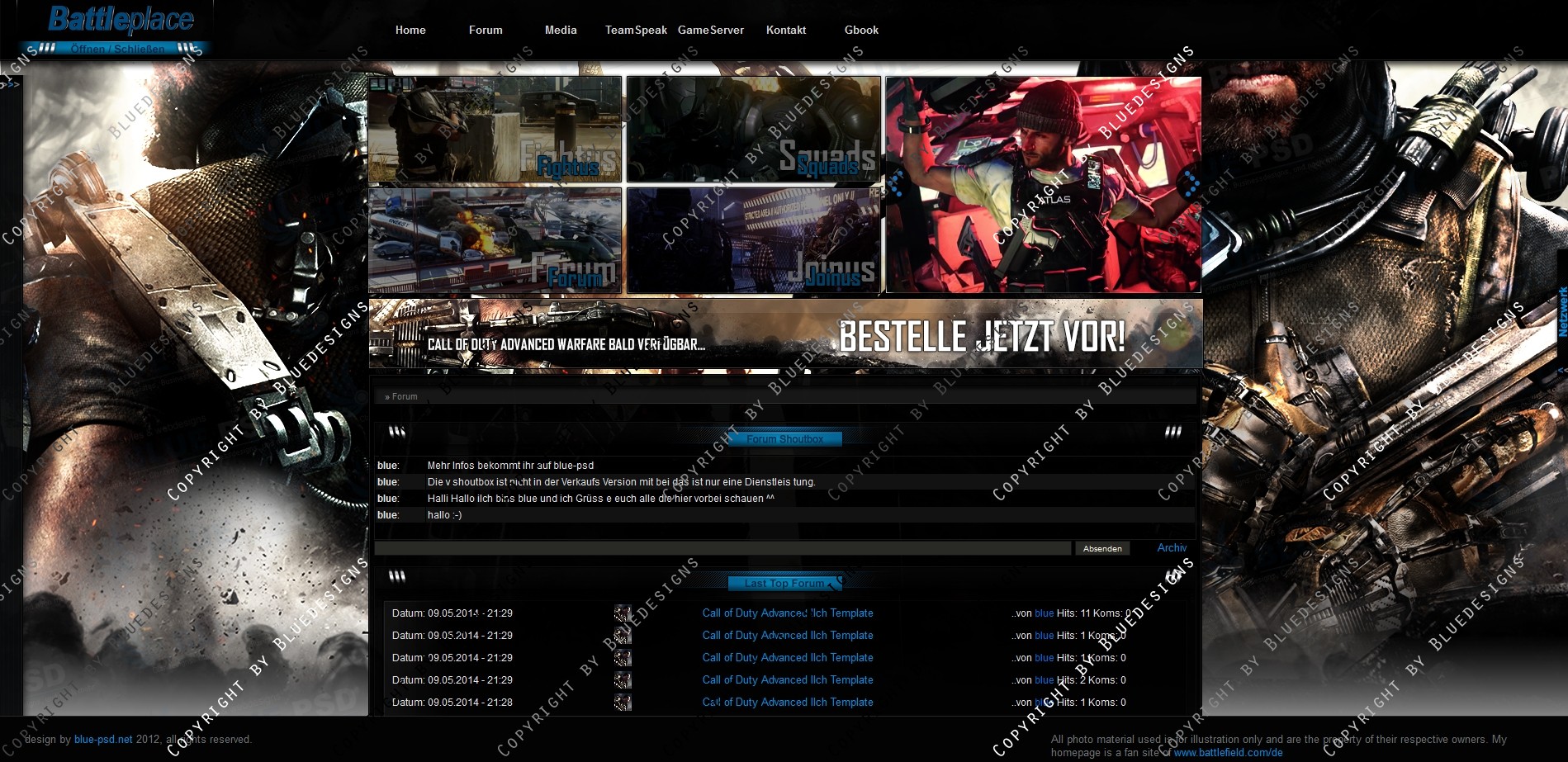Image resolution: width=1568 pixels, height=762 pixels.
Task: Go to the Media menu item
Action: (561, 30)
